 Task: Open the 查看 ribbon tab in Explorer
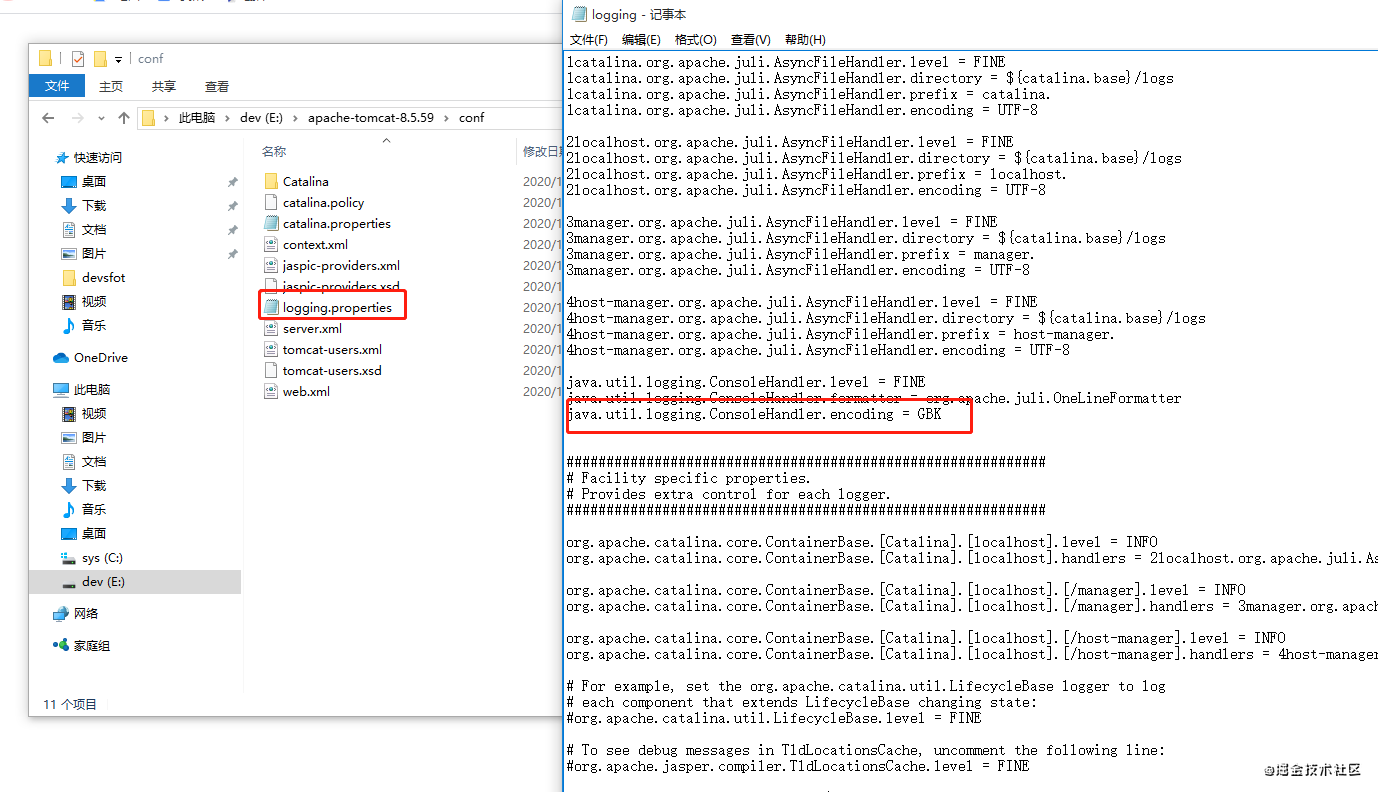(217, 86)
